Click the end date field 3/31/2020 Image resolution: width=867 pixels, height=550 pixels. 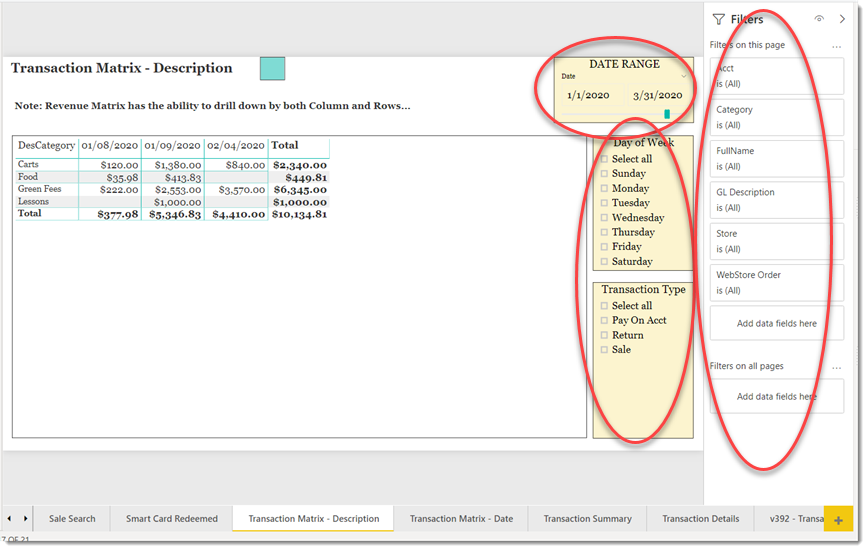(657, 95)
